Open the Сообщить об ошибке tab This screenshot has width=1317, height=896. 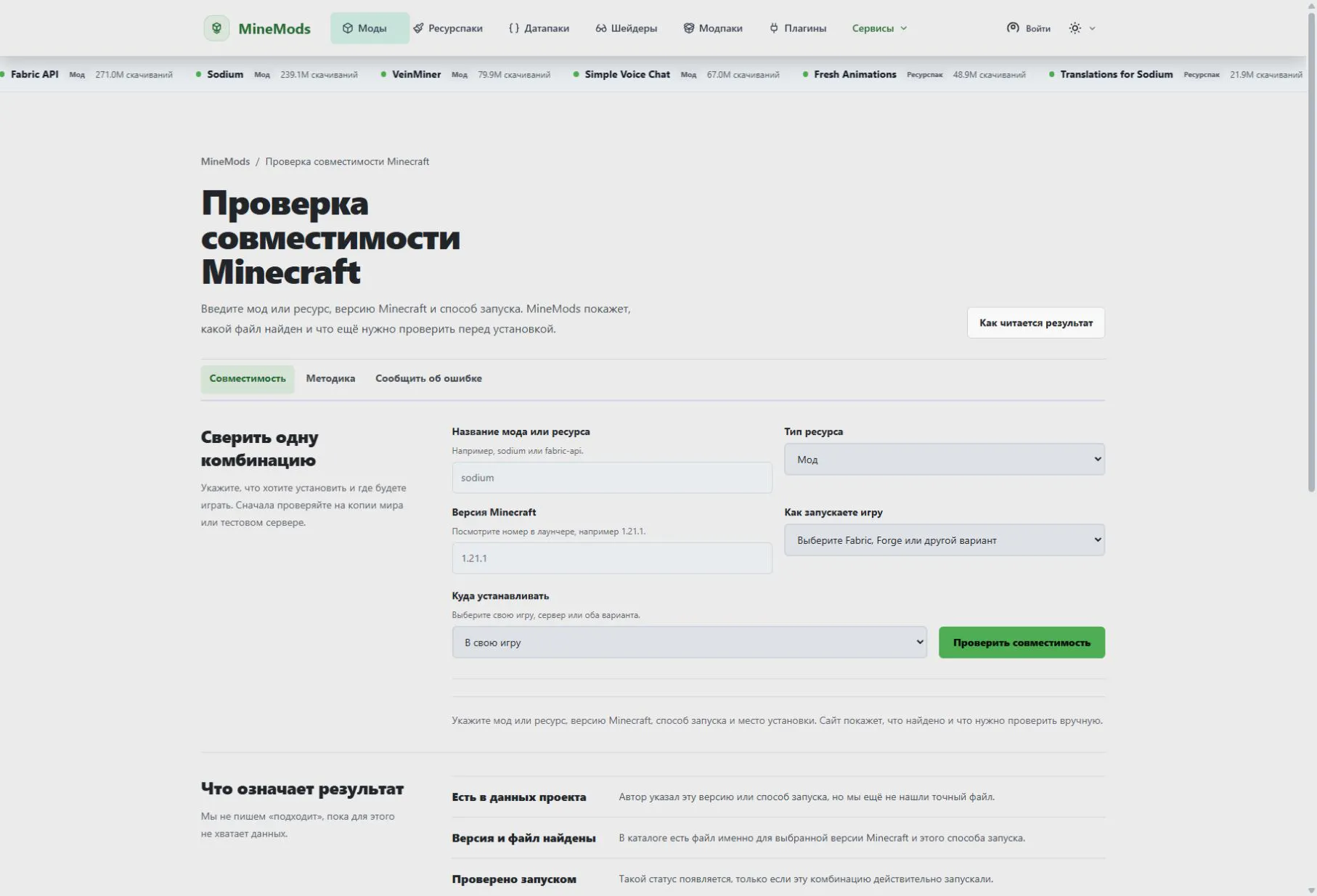[x=428, y=379]
